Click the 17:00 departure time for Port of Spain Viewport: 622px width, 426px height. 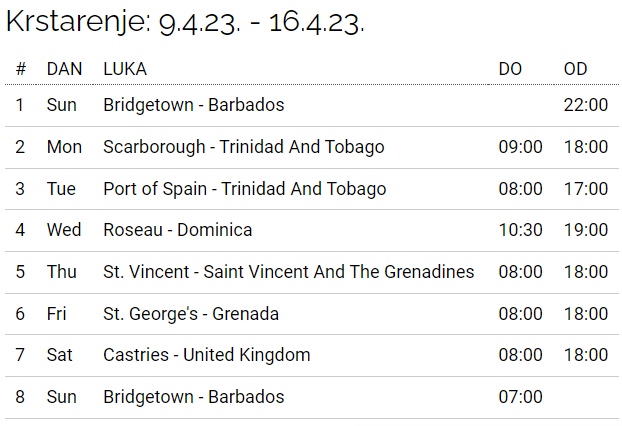(x=585, y=189)
